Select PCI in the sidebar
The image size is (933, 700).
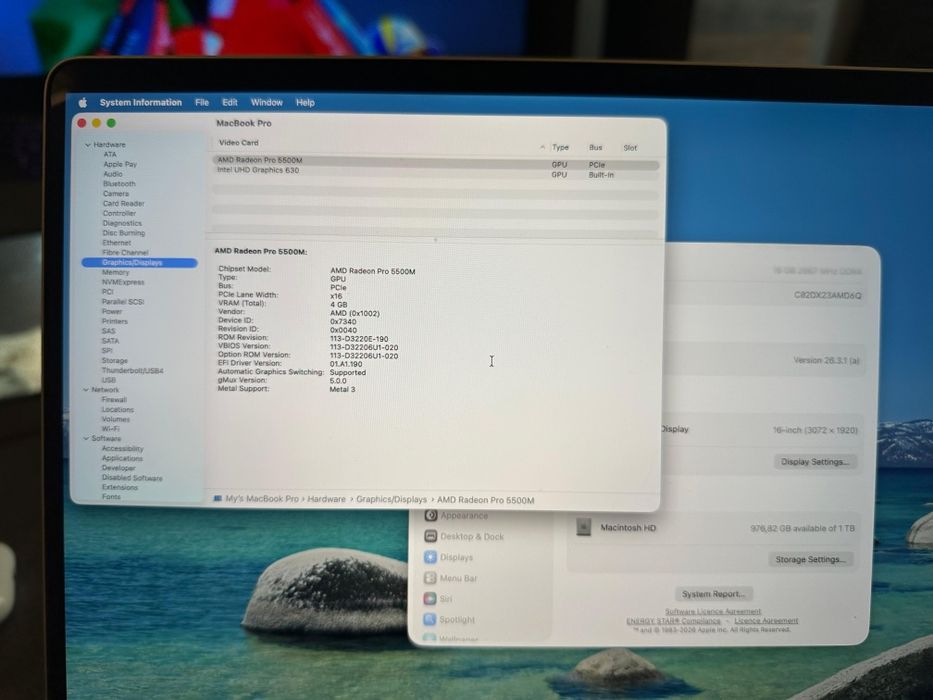[x=108, y=292]
